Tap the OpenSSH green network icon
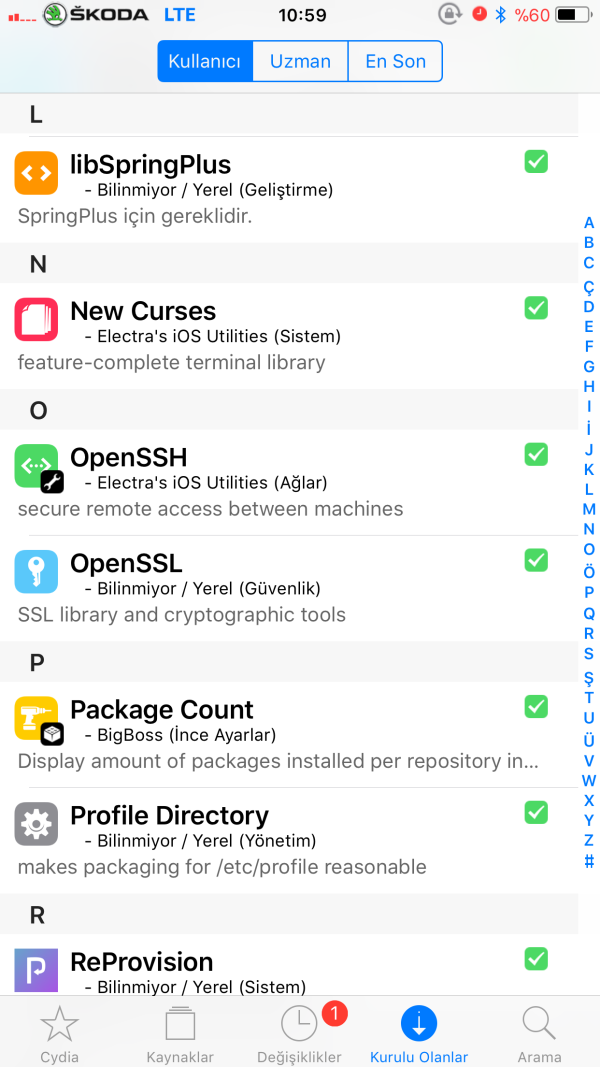 (36, 466)
